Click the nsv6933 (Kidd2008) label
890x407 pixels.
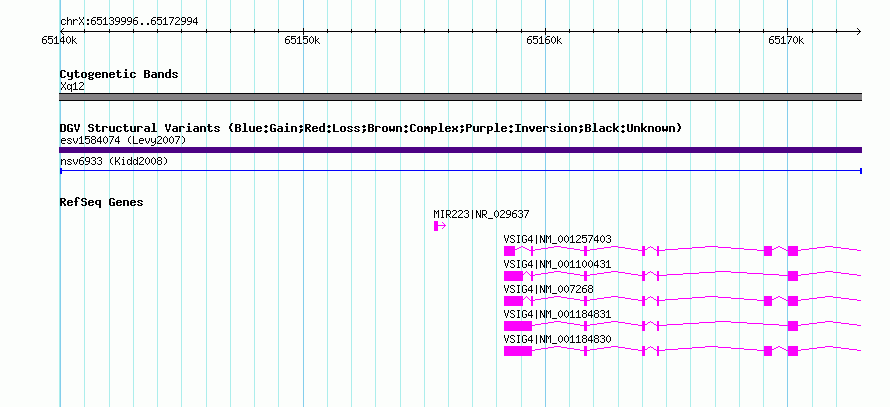114,162
